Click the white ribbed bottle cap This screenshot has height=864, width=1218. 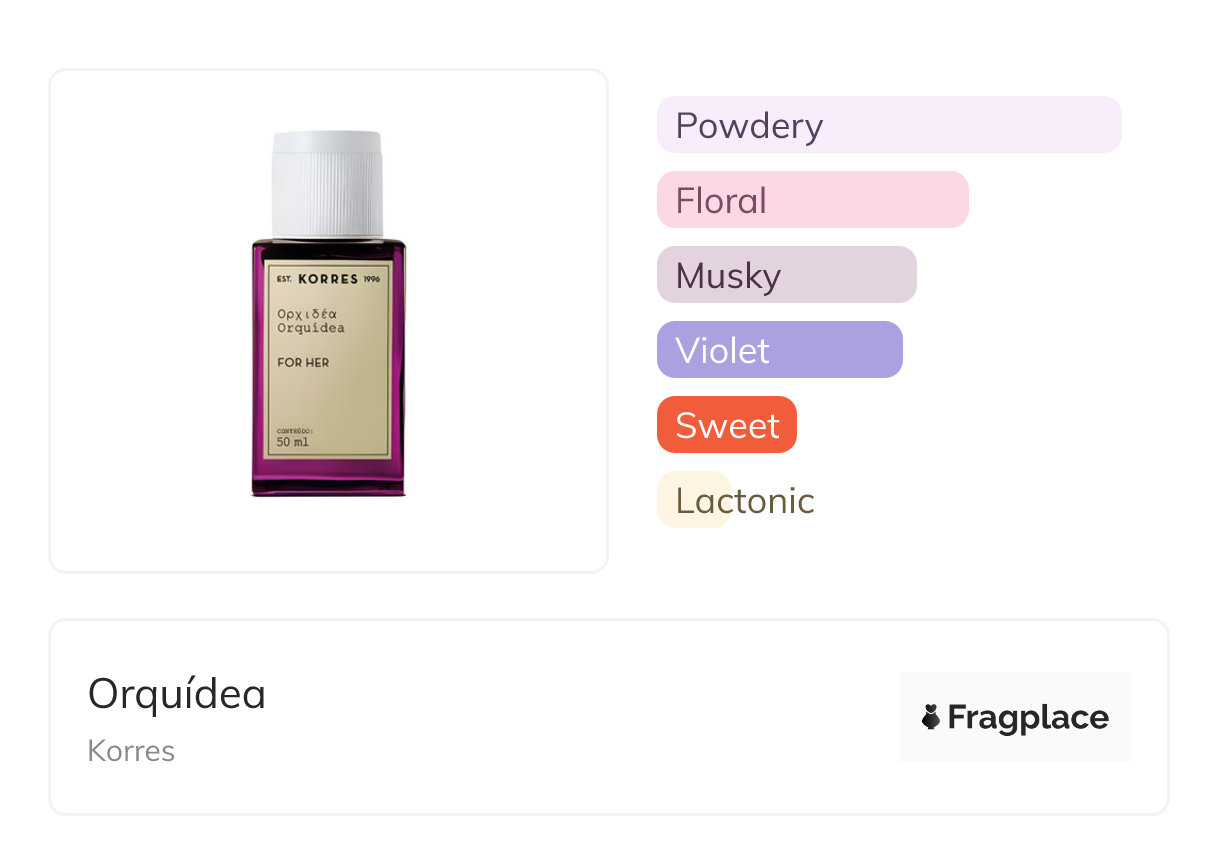tap(328, 185)
